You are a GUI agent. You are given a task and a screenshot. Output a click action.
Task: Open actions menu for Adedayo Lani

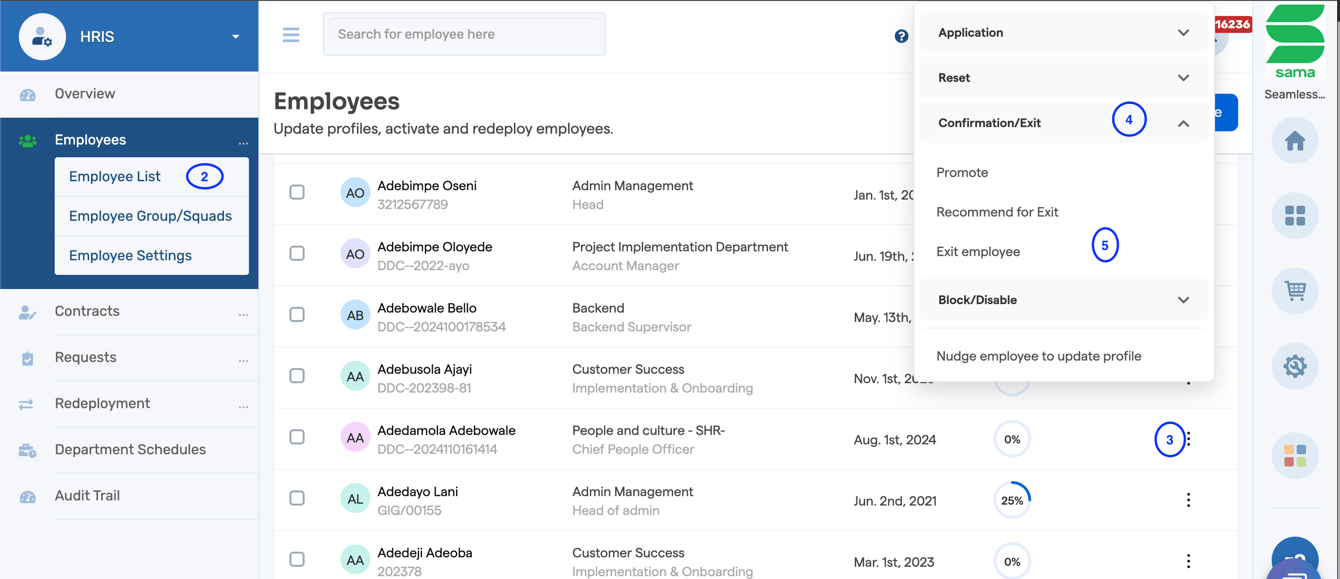click(x=1188, y=500)
